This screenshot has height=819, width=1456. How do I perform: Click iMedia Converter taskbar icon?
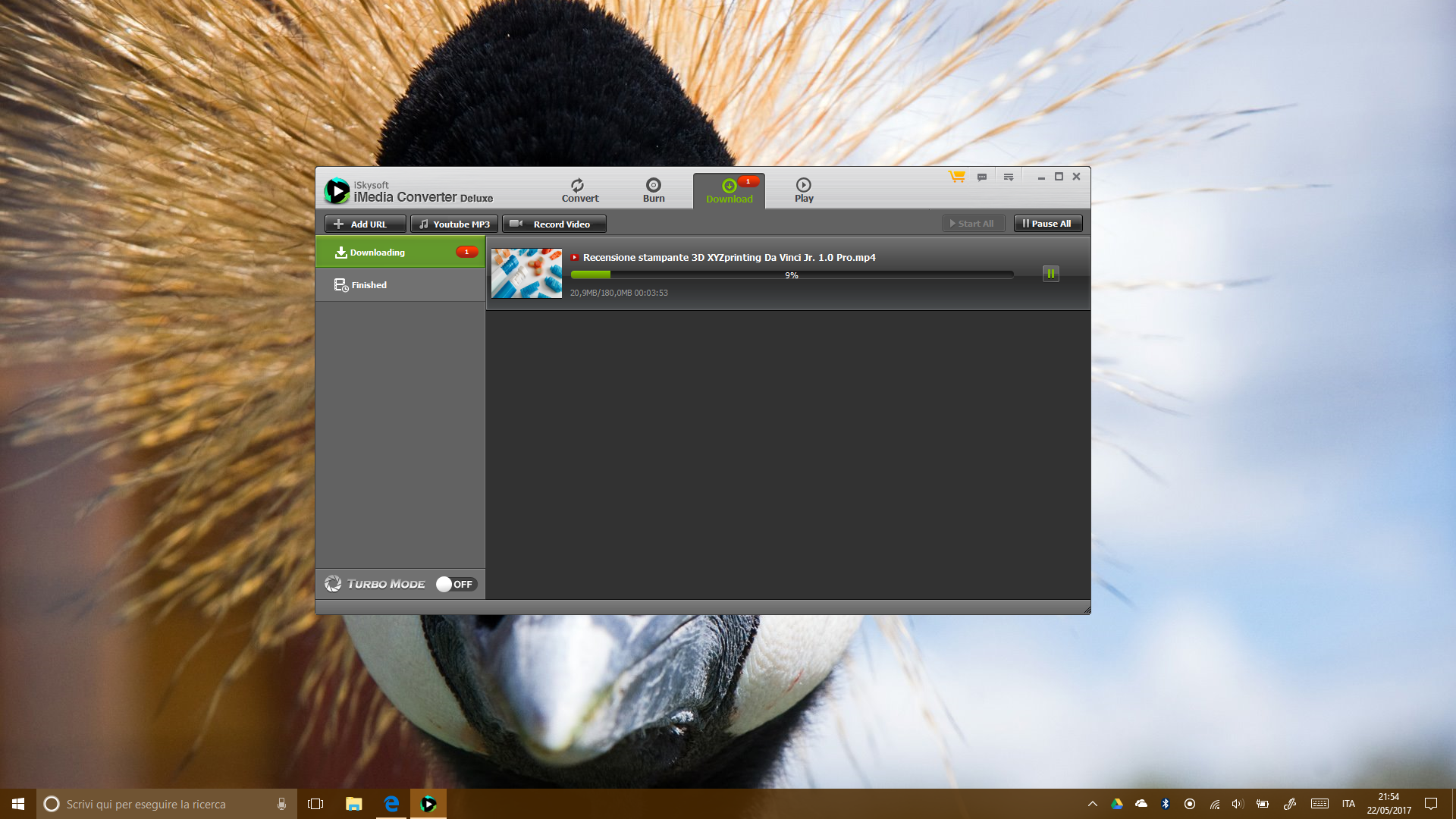(x=428, y=804)
